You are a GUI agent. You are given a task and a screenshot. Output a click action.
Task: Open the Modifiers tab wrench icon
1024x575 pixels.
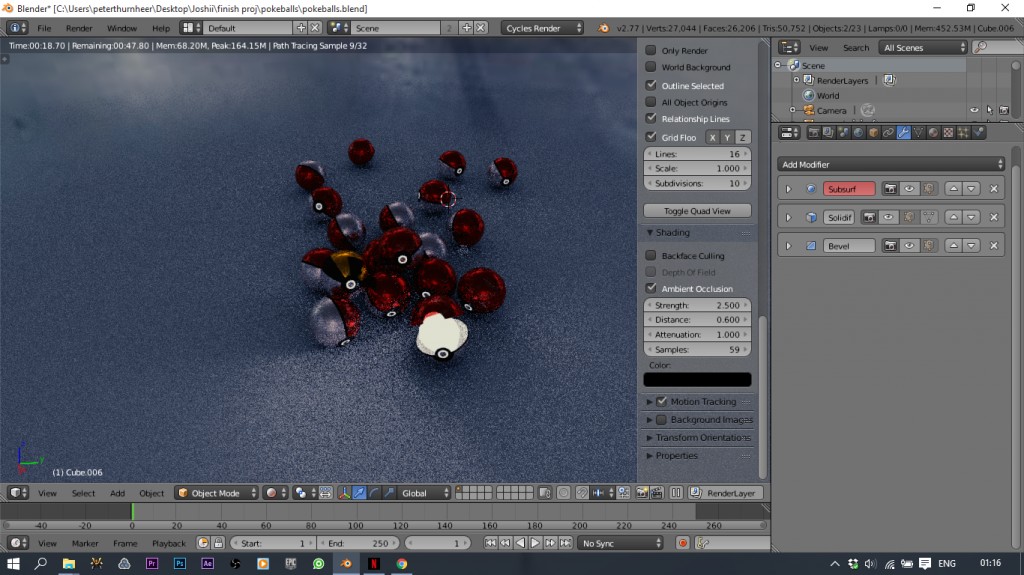tap(903, 132)
